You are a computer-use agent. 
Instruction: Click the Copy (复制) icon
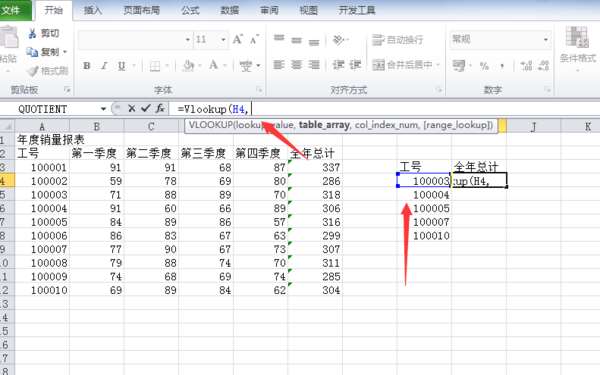(x=32, y=52)
